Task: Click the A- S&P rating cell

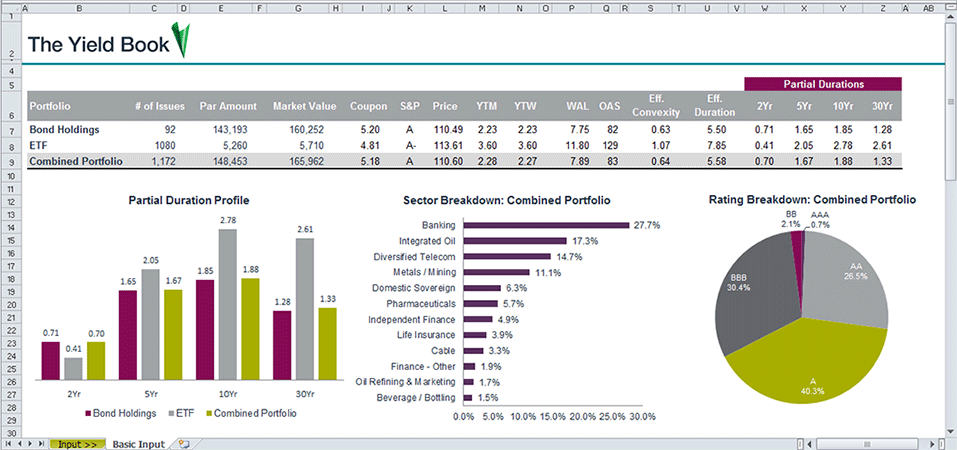Action: coord(410,146)
